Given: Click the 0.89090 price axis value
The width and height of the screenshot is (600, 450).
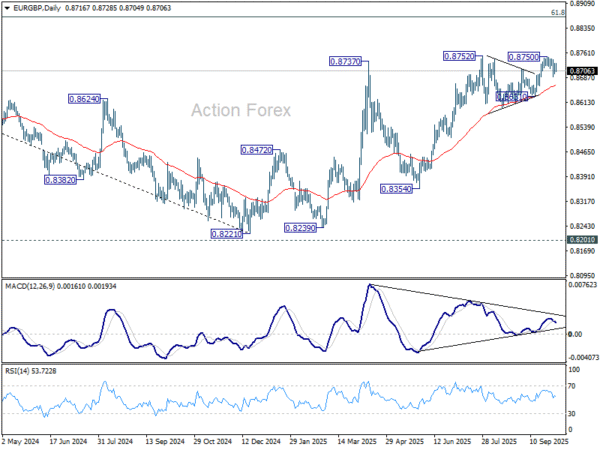Looking at the screenshot, I should pyautogui.click(x=581, y=4).
